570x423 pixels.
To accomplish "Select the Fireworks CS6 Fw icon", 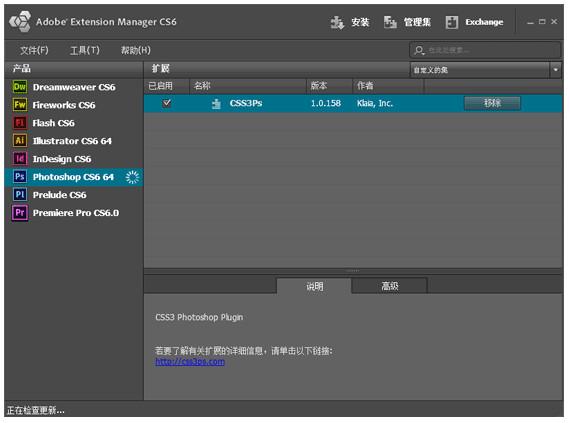I will pyautogui.click(x=20, y=105).
